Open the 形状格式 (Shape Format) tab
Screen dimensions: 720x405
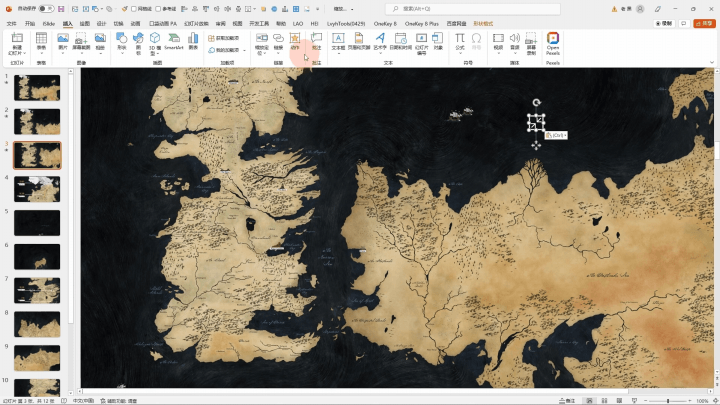483,22
